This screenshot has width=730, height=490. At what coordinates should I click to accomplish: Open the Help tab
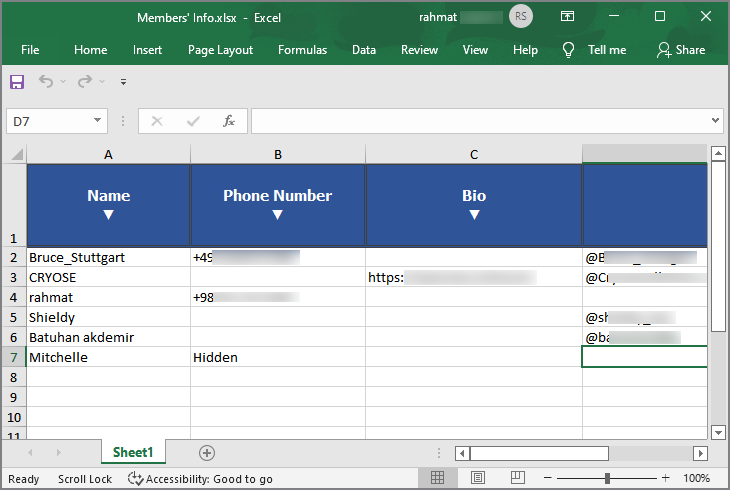(525, 50)
